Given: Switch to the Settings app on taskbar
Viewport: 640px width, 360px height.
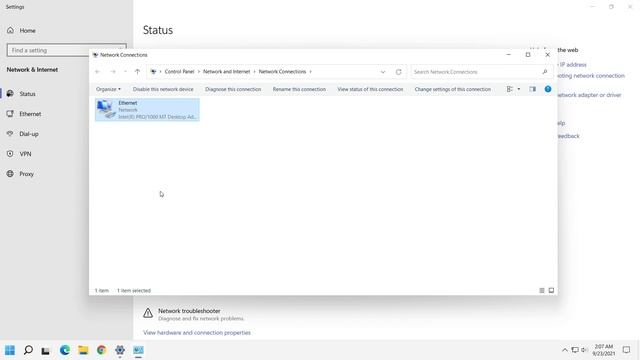Looking at the screenshot, I should click(120, 350).
